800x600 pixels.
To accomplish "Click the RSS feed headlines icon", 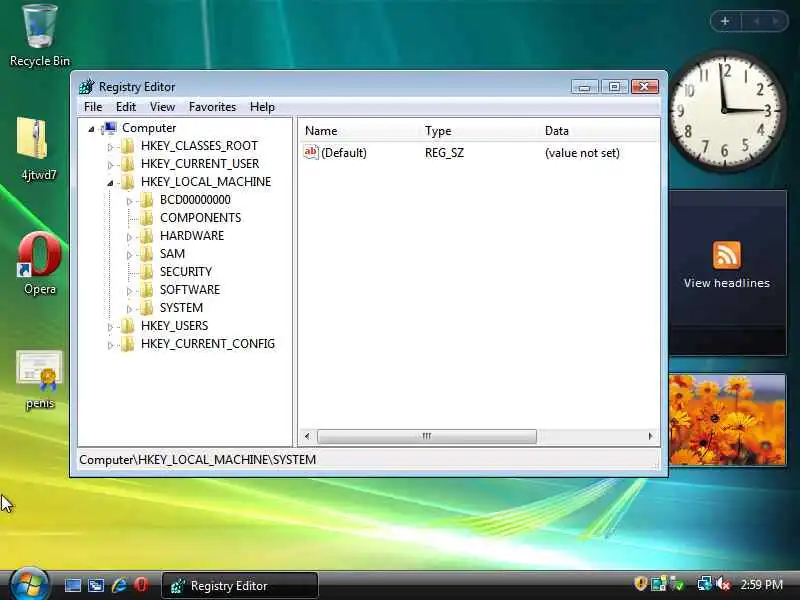I will [727, 255].
